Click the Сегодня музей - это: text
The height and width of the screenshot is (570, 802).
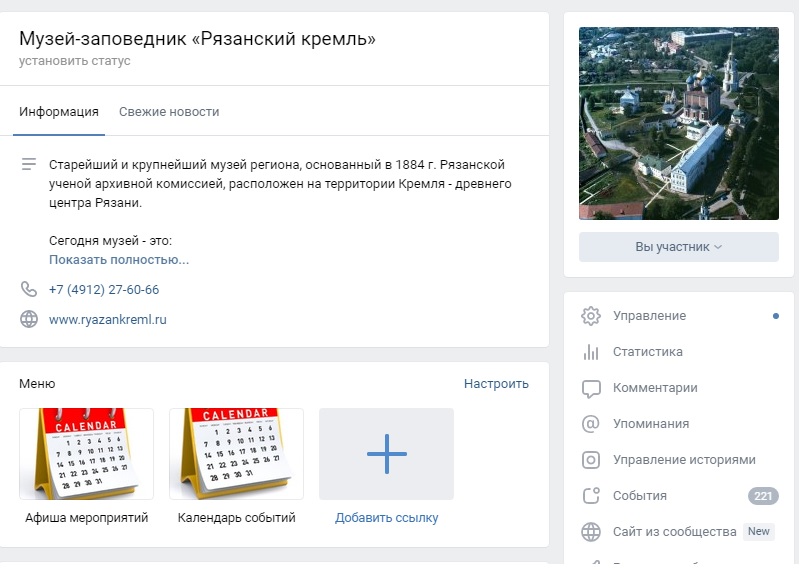(110, 240)
